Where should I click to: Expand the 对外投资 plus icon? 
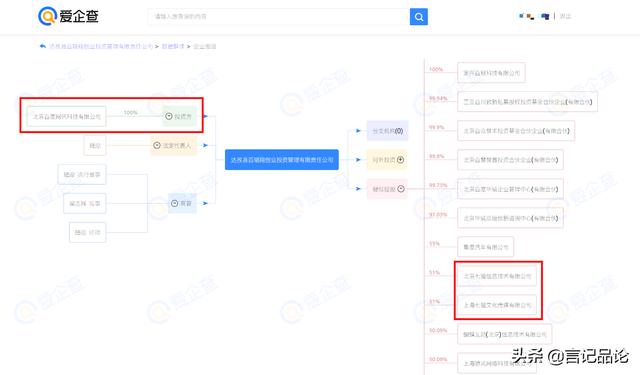click(x=400, y=160)
